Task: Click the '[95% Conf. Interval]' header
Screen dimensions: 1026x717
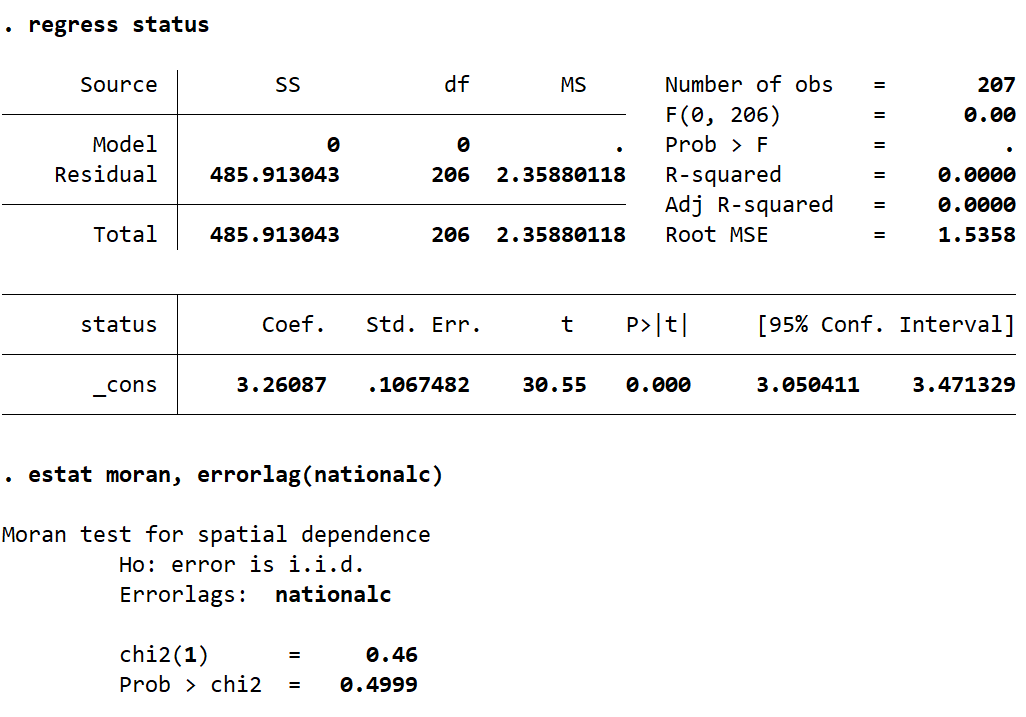Action: (886, 325)
